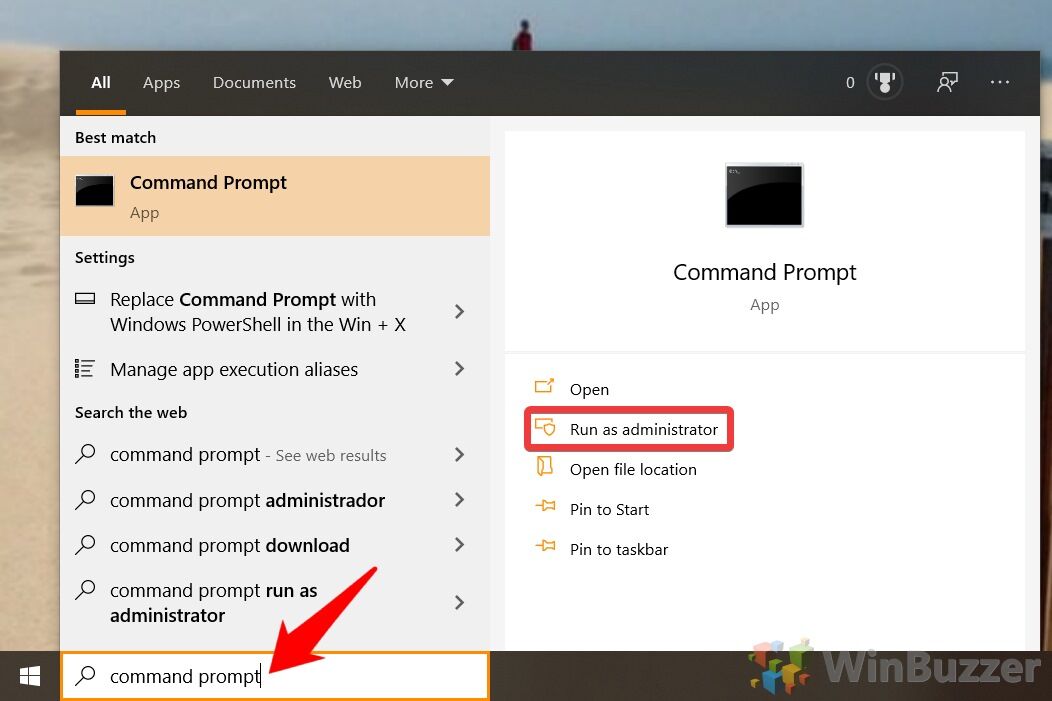Click the Microsoft Rewards trophy icon
The width and height of the screenshot is (1052, 701).
(884, 82)
